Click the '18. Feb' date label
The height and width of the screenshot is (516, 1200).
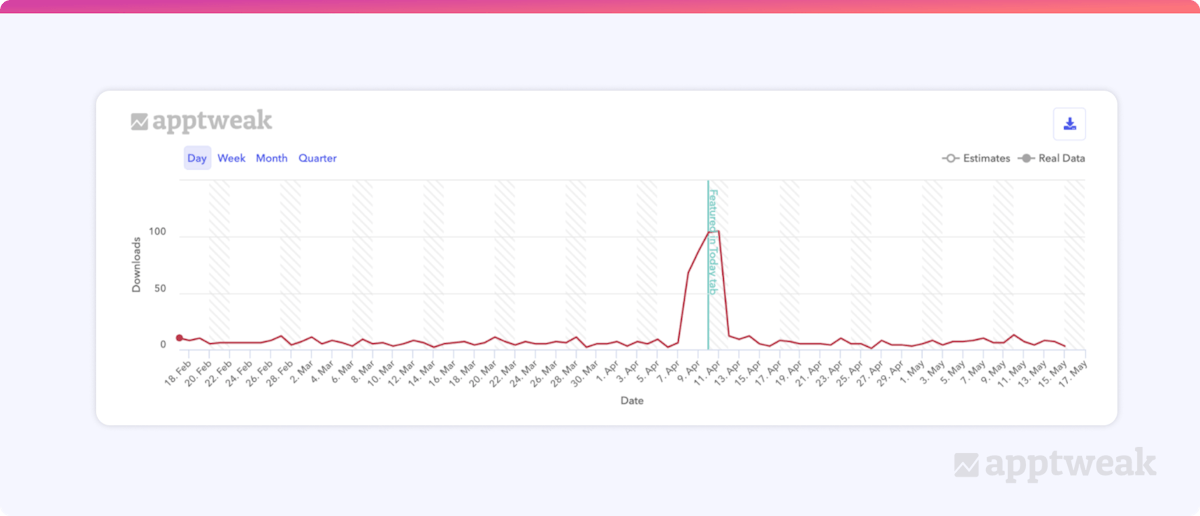176,373
